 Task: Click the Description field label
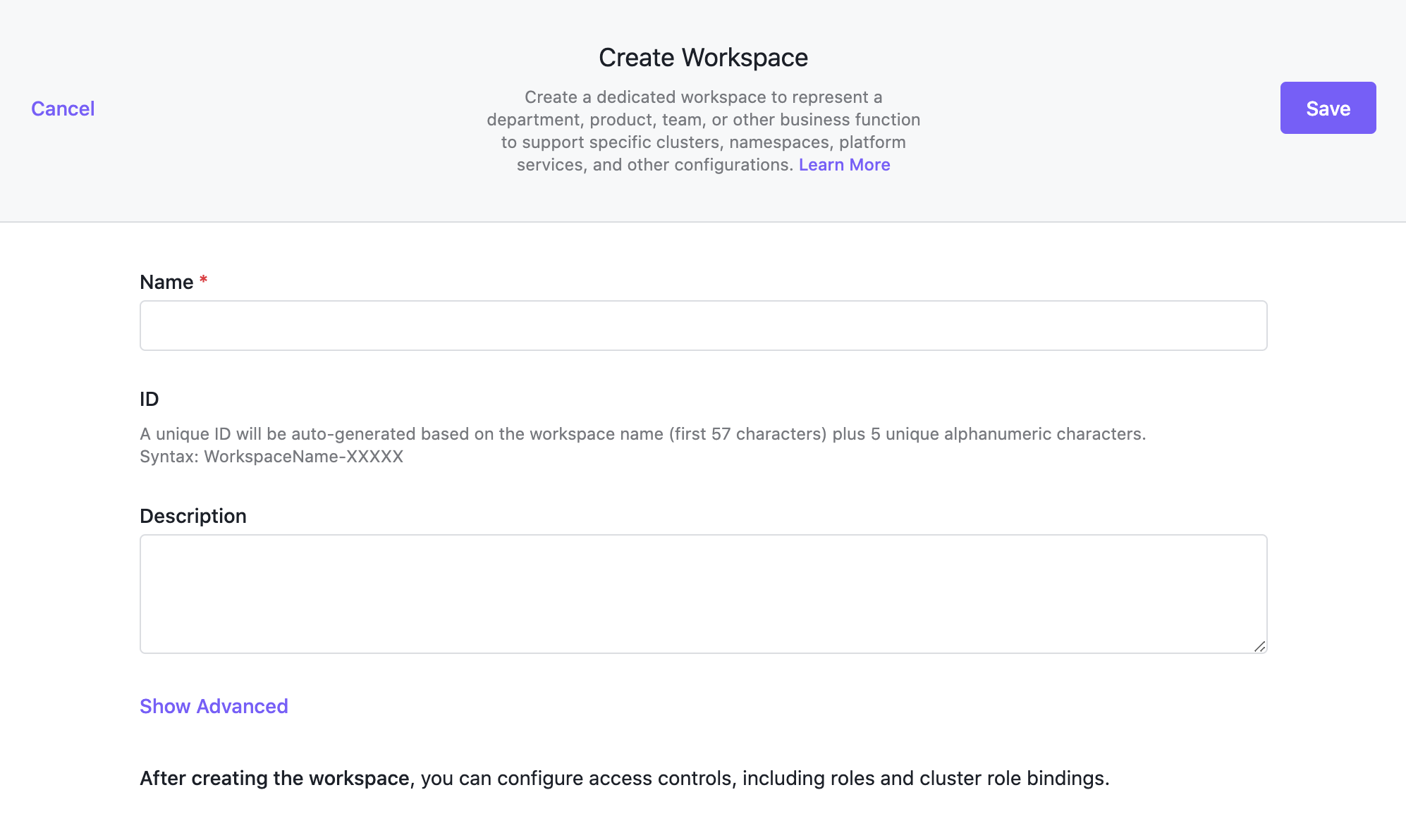[193, 516]
